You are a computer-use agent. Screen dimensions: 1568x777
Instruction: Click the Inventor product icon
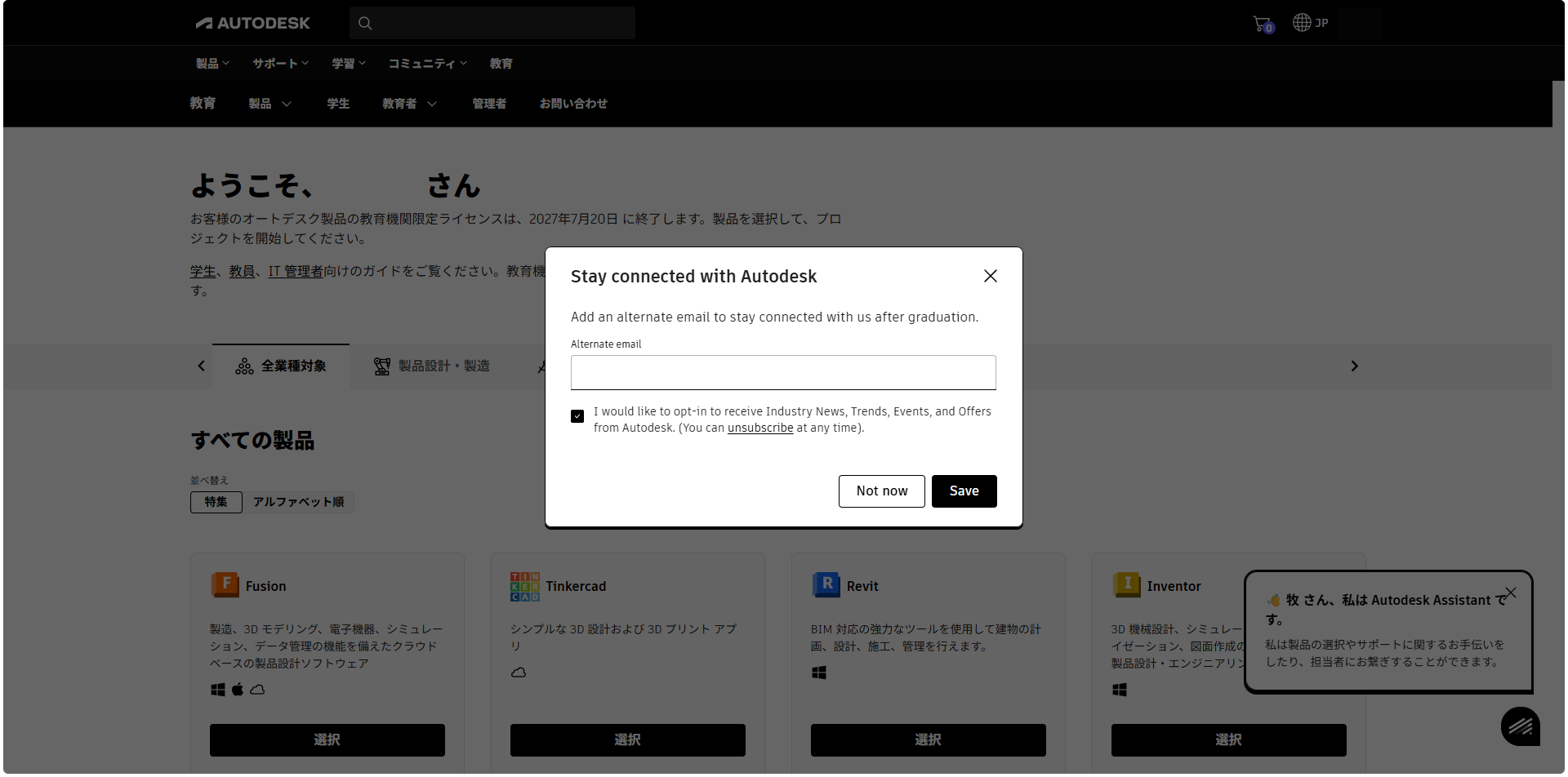[1126, 585]
